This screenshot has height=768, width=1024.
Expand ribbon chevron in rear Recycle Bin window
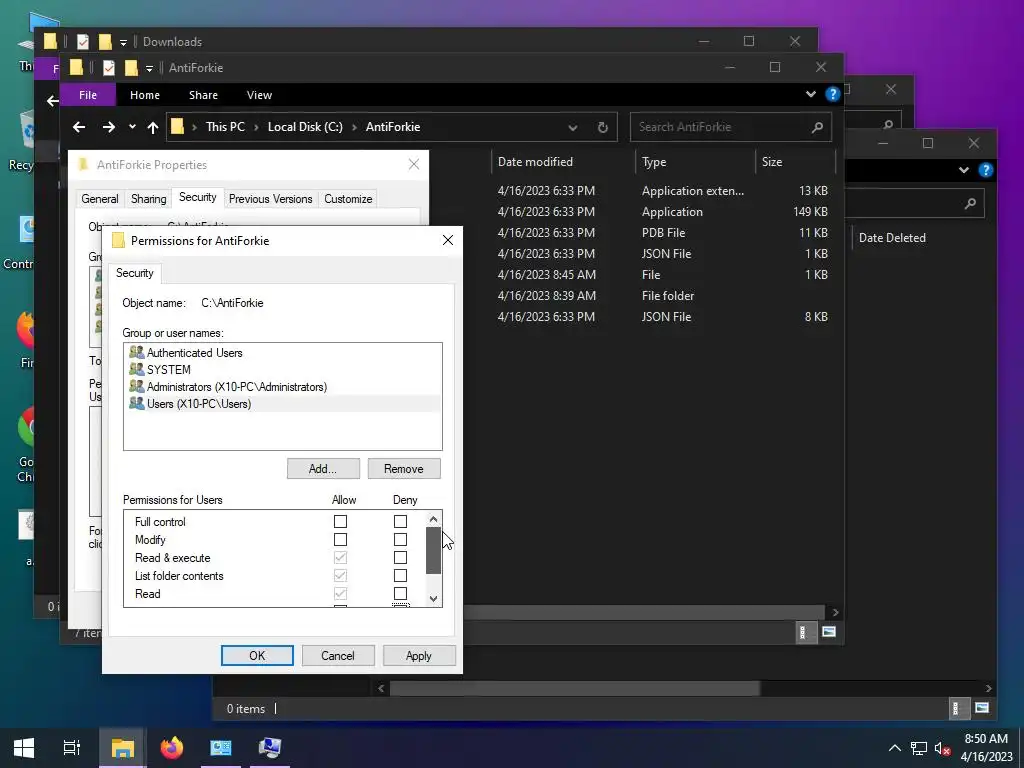(x=964, y=170)
